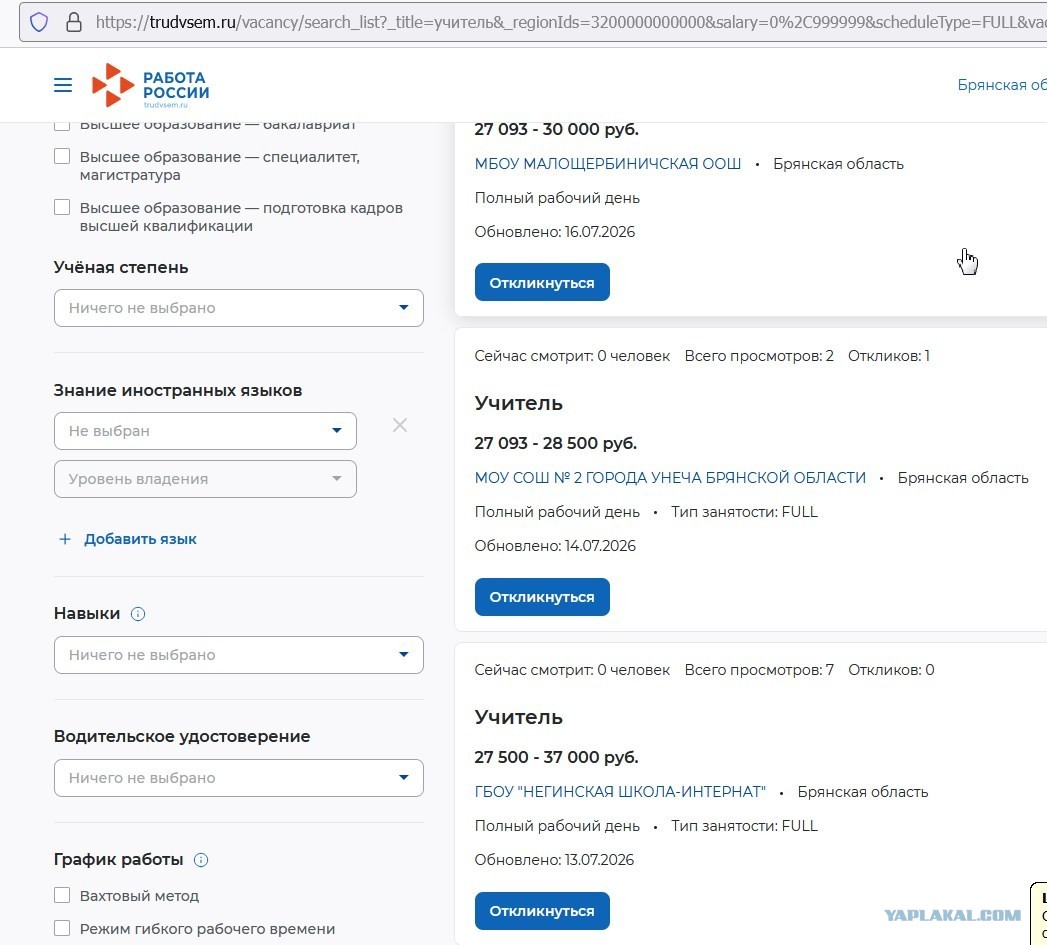Click info icon next to График работы
The width and height of the screenshot is (1047, 945).
[x=201, y=860]
